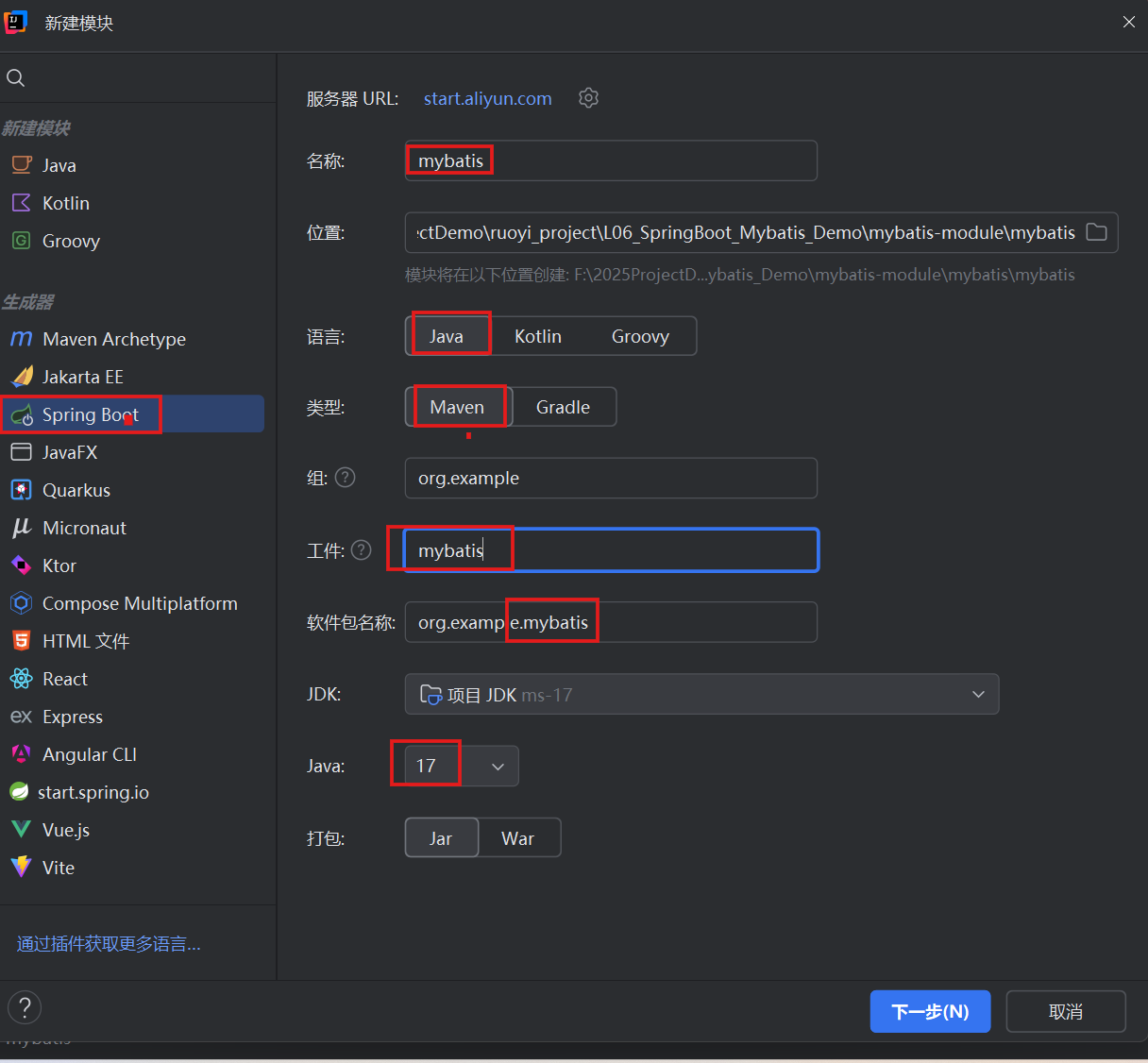Open the start.aliyun.com server link

coord(487,98)
